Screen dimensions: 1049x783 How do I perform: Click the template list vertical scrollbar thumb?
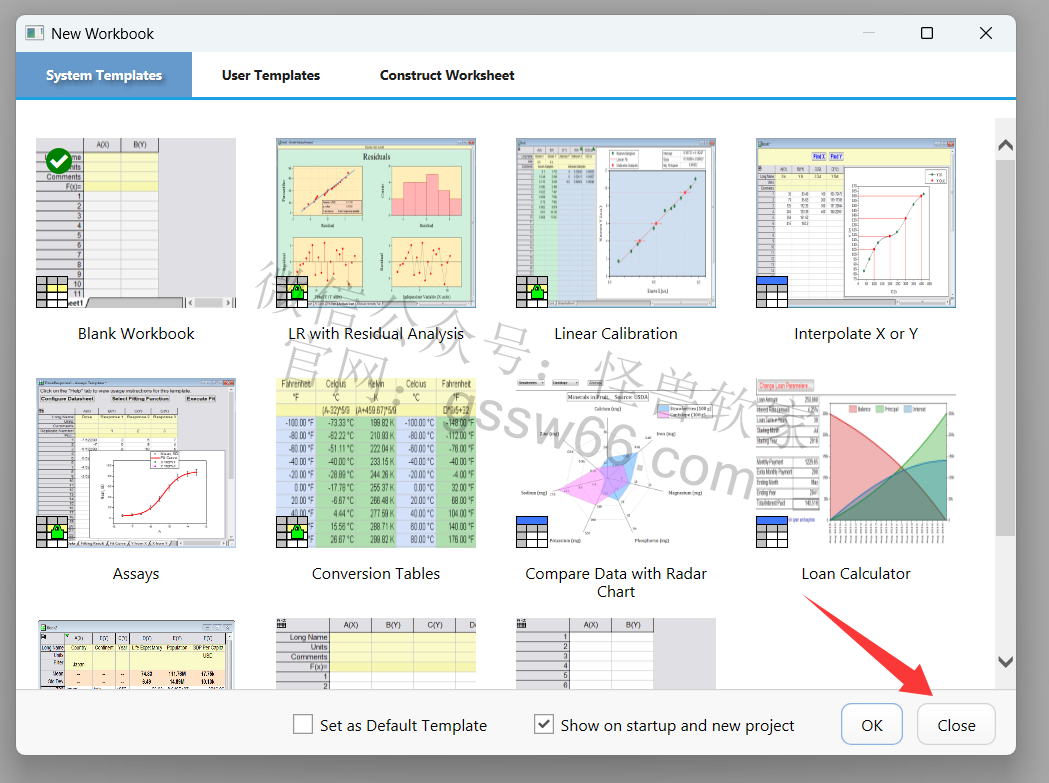(1005, 348)
